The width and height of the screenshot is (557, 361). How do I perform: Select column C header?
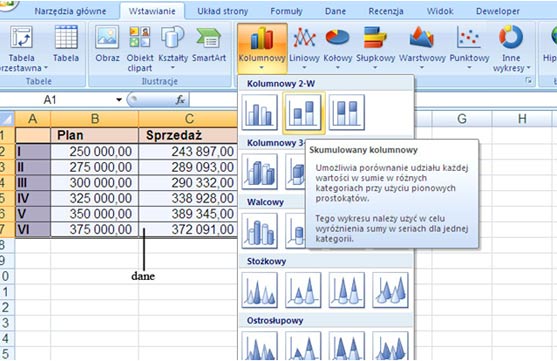point(188,119)
